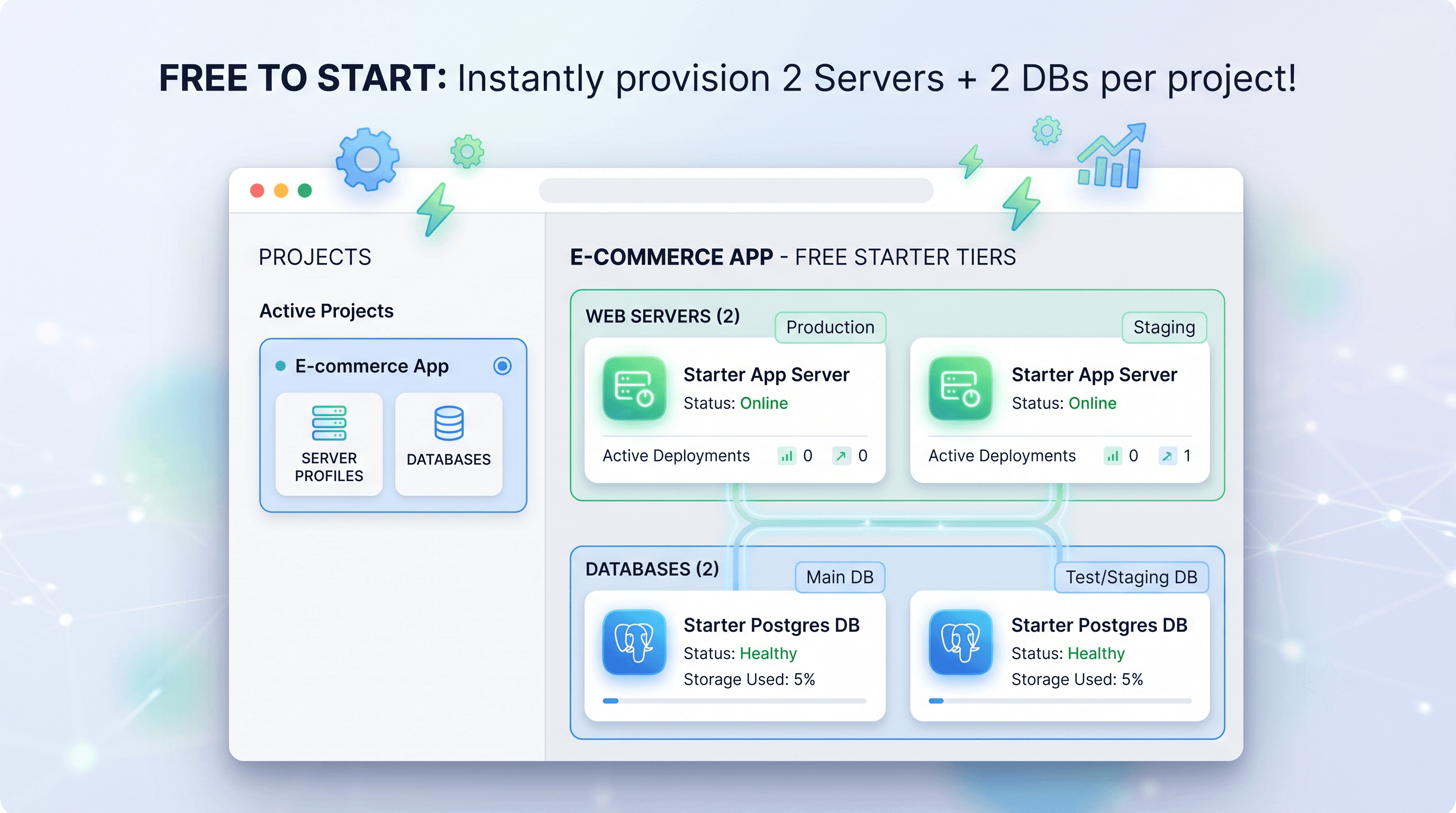The height and width of the screenshot is (813, 1456).
Task: Click the WEB SERVERS (2) heading
Action: 663,316
